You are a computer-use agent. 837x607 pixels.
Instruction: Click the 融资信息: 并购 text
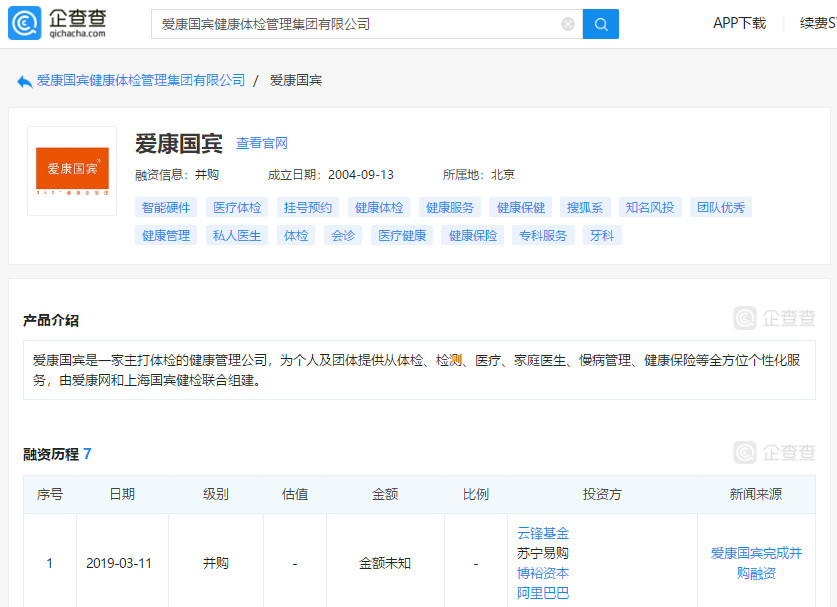177,175
